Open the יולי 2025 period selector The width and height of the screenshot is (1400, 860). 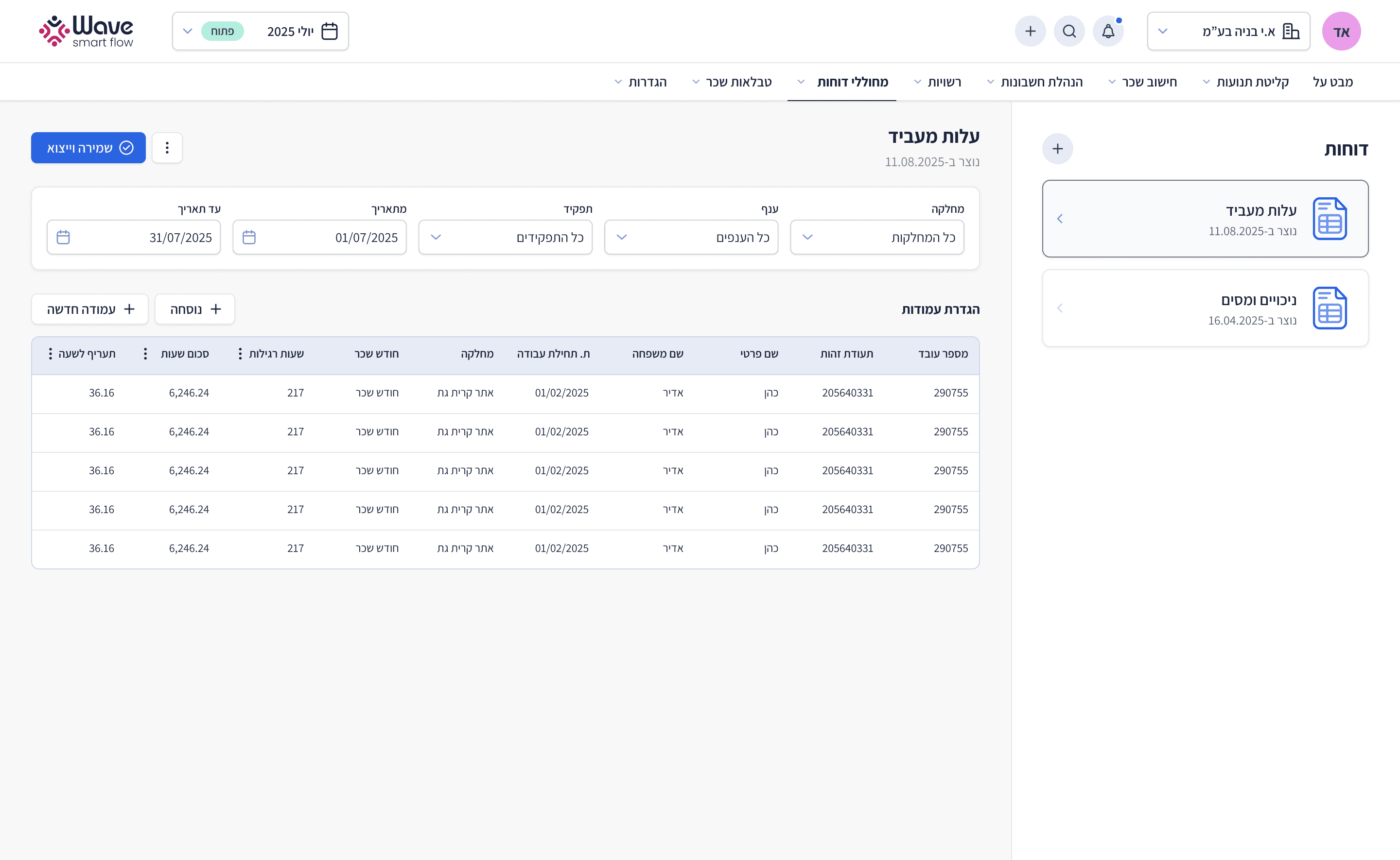click(x=261, y=31)
